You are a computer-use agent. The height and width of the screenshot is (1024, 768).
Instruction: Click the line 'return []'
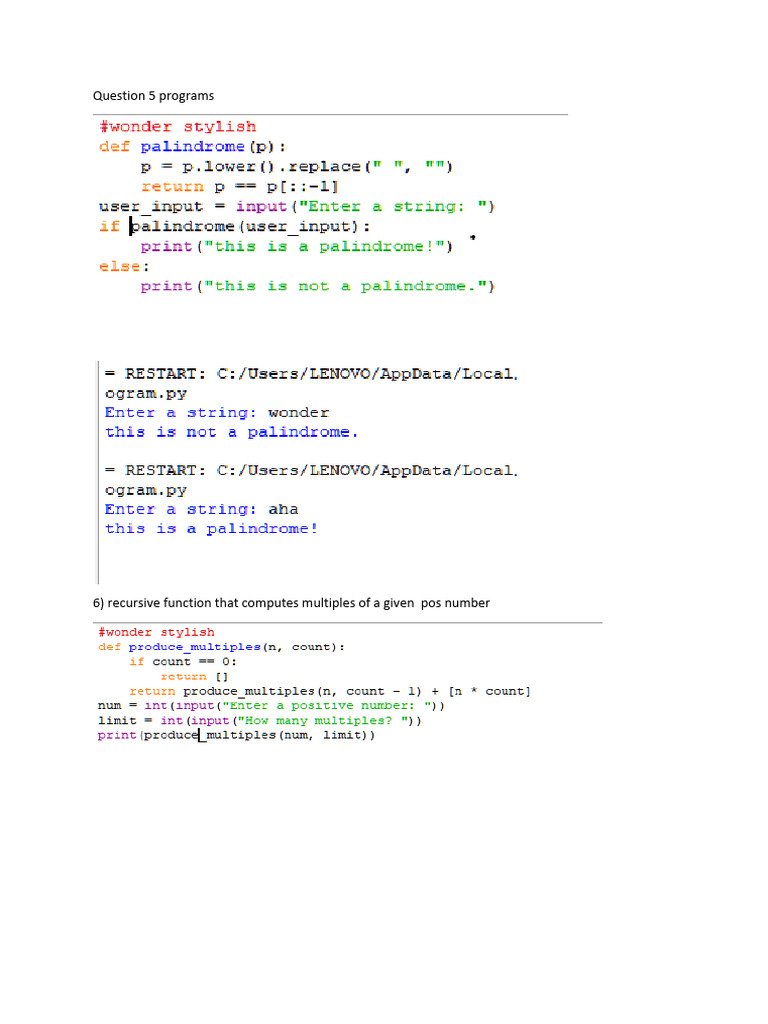(194, 677)
